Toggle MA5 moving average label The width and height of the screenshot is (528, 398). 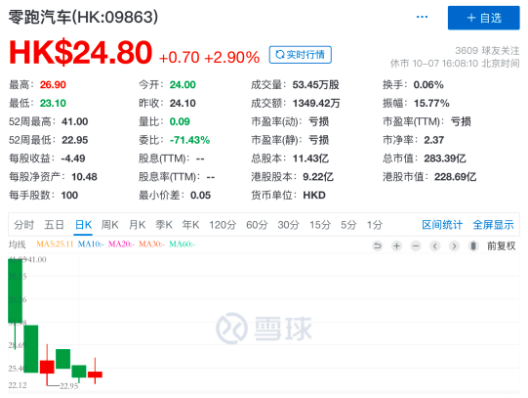[x=55, y=244]
